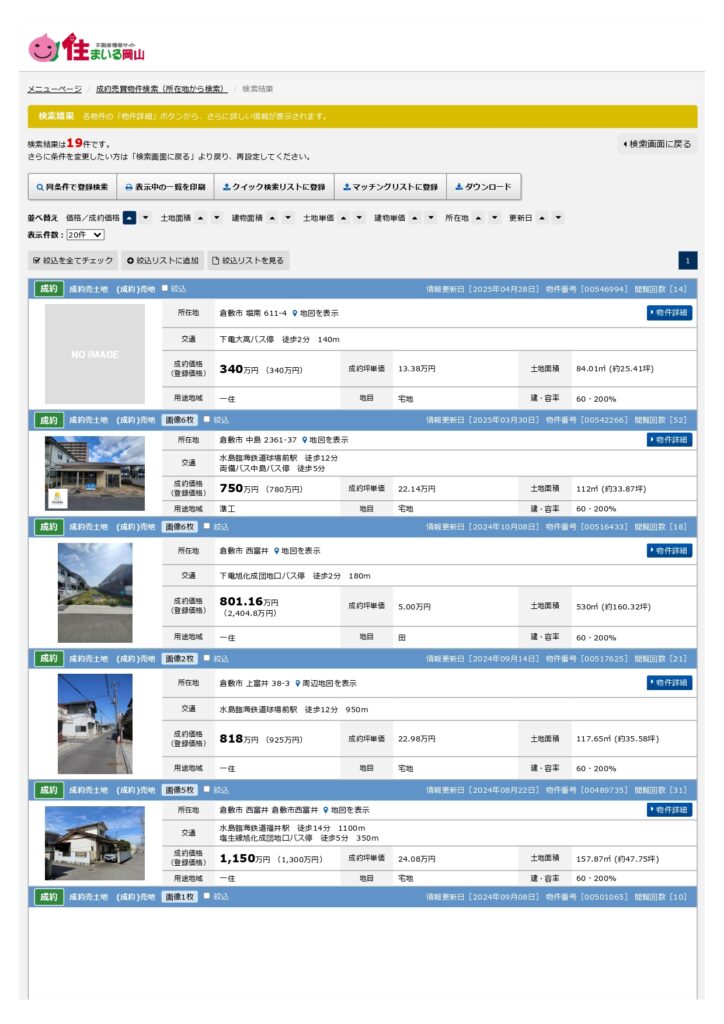Print list with 表示中の一覧を印刷
Viewport: 724px width, 1024px height.
pyautogui.click(x=165, y=187)
